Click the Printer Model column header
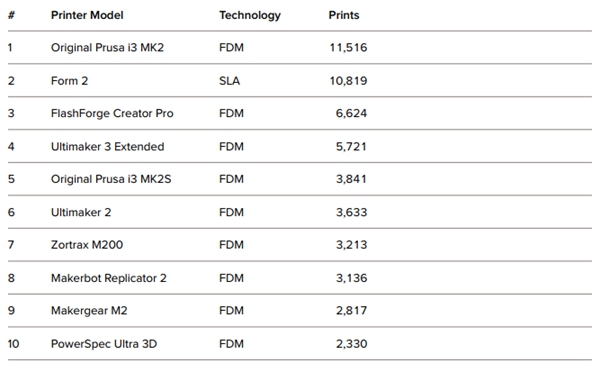This screenshot has height=372, width=600. click(87, 15)
